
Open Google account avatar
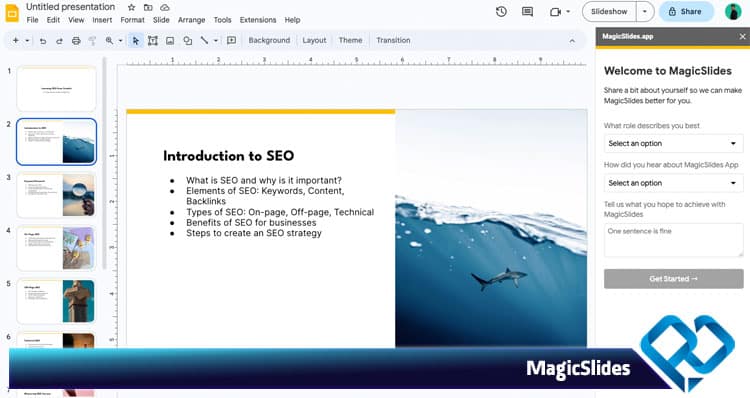pyautogui.click(x=733, y=11)
